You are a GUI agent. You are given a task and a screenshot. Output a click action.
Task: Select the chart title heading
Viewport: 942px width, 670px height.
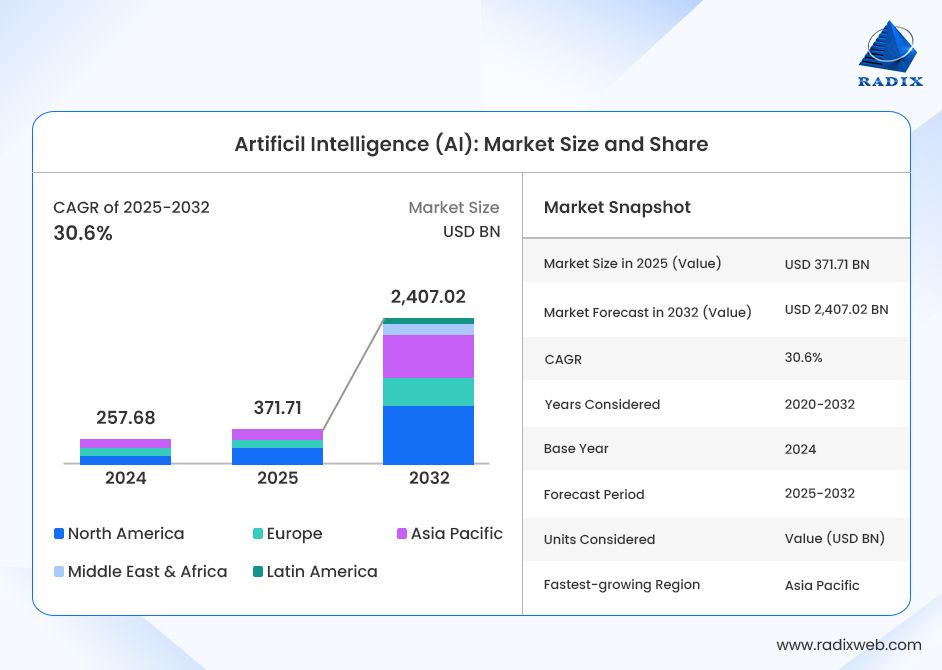click(471, 144)
